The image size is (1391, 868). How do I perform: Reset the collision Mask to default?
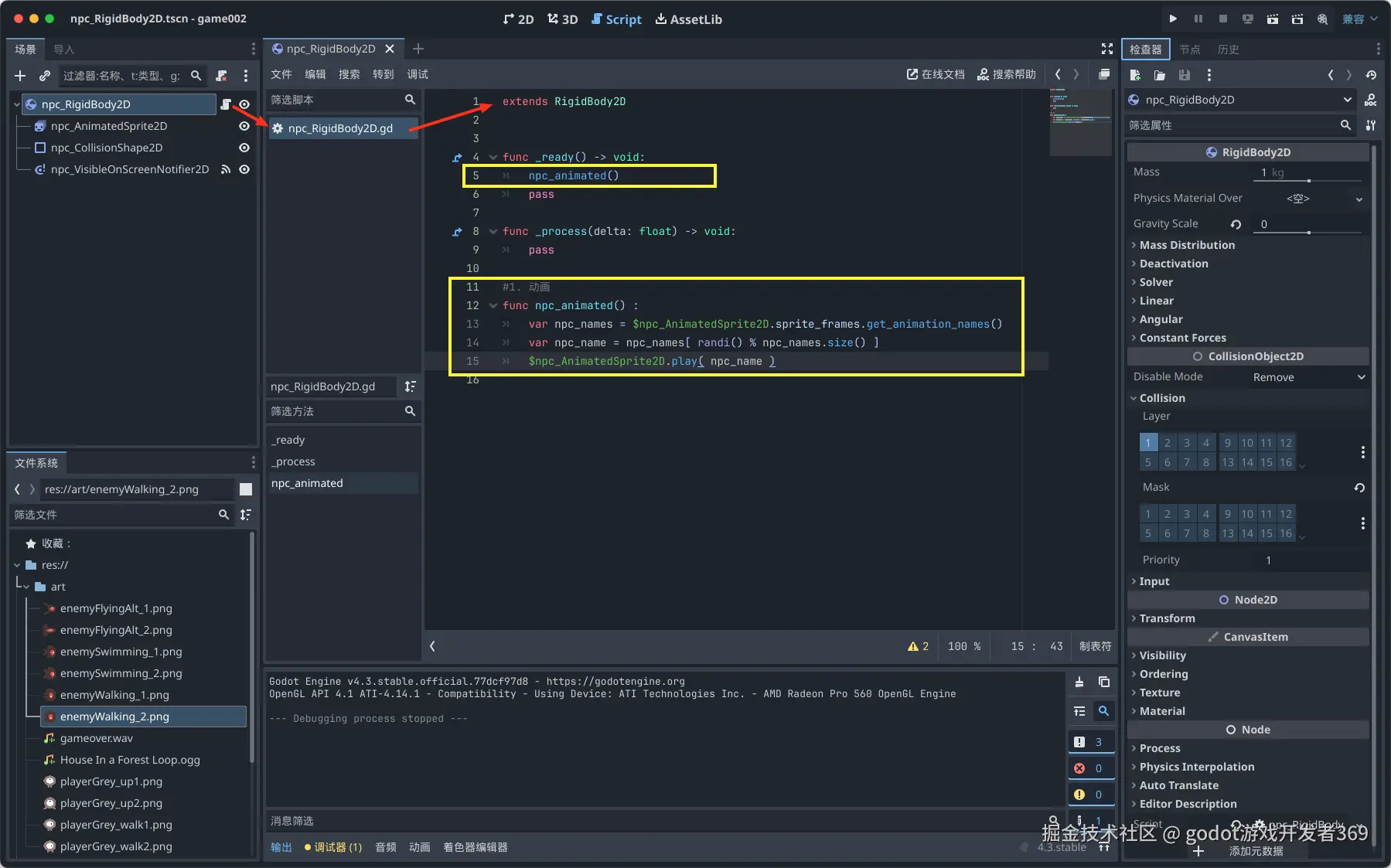click(1359, 487)
